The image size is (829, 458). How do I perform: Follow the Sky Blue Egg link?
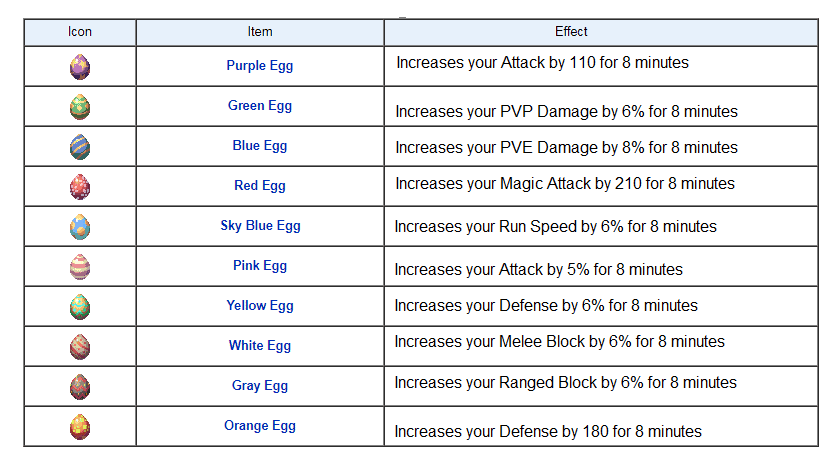[260, 226]
